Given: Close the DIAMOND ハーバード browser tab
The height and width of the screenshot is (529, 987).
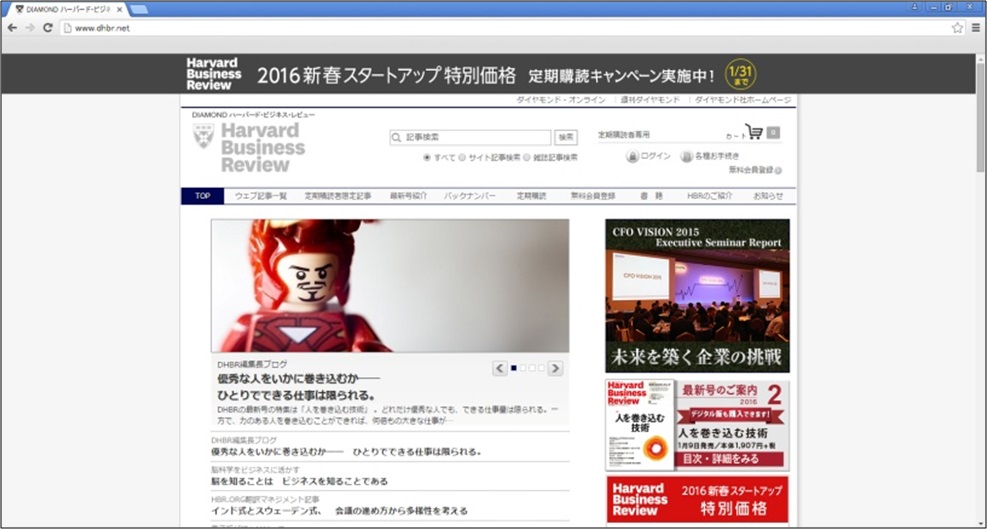Looking at the screenshot, I should (x=120, y=9).
